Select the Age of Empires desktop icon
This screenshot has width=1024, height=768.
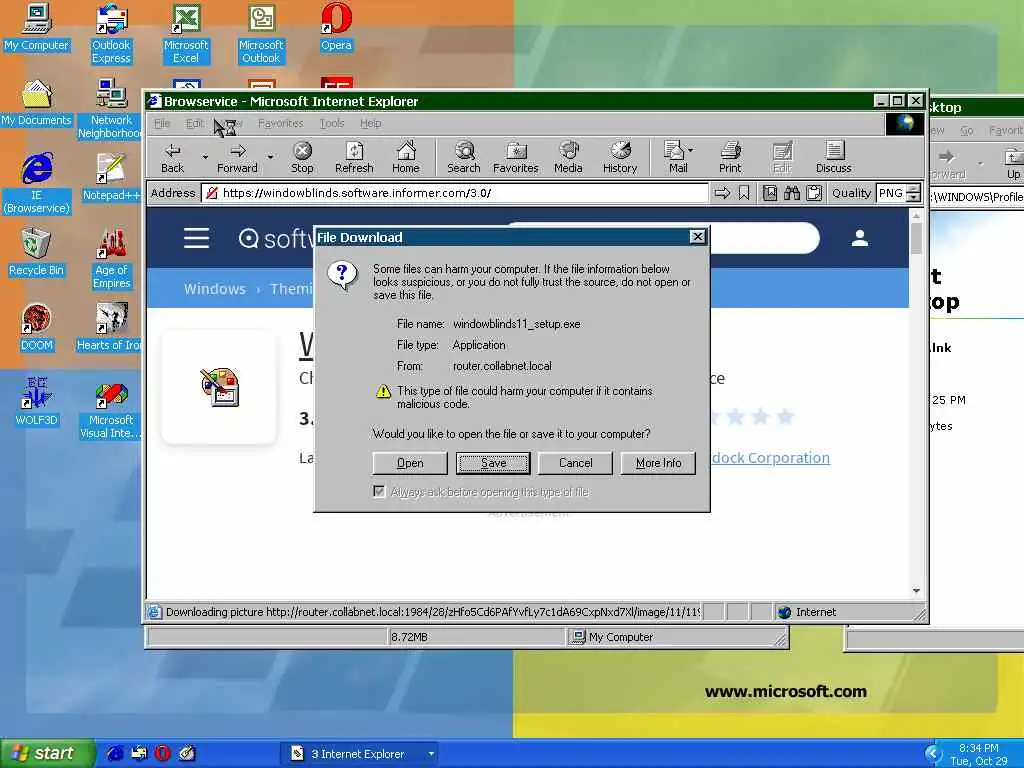point(111,259)
